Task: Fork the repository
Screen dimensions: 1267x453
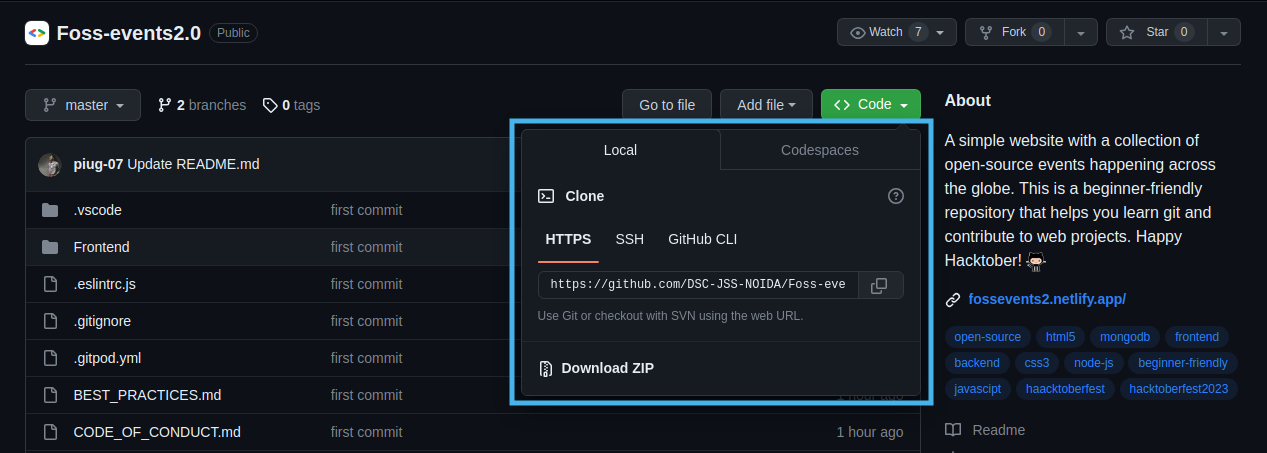Action: (1013, 32)
